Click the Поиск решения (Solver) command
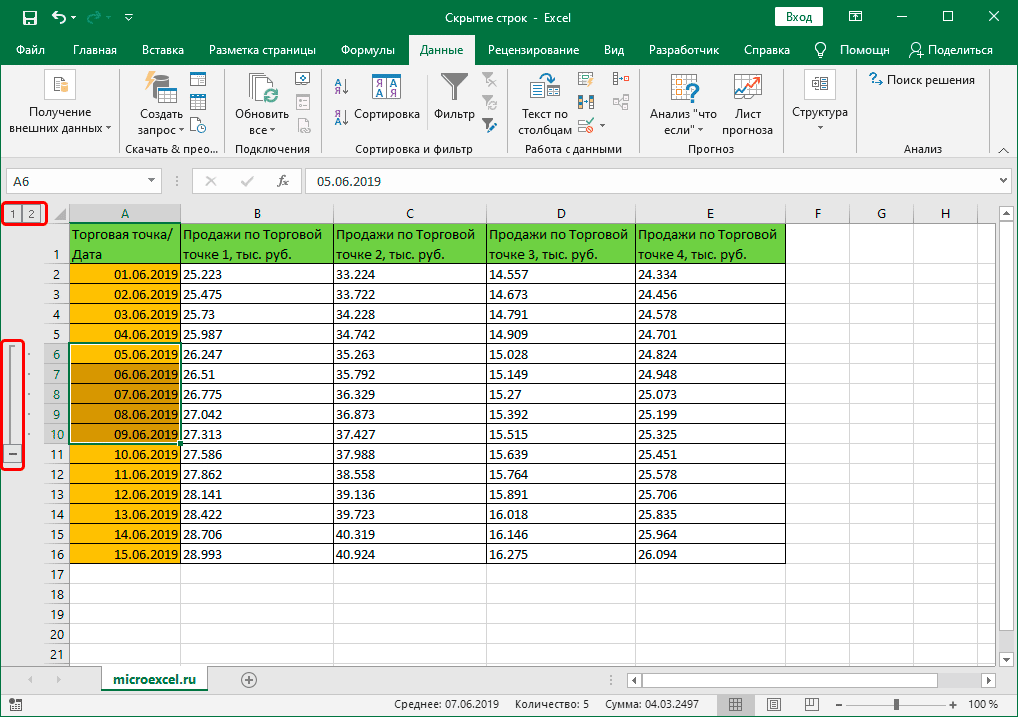The width and height of the screenshot is (1018, 717). pos(920,80)
